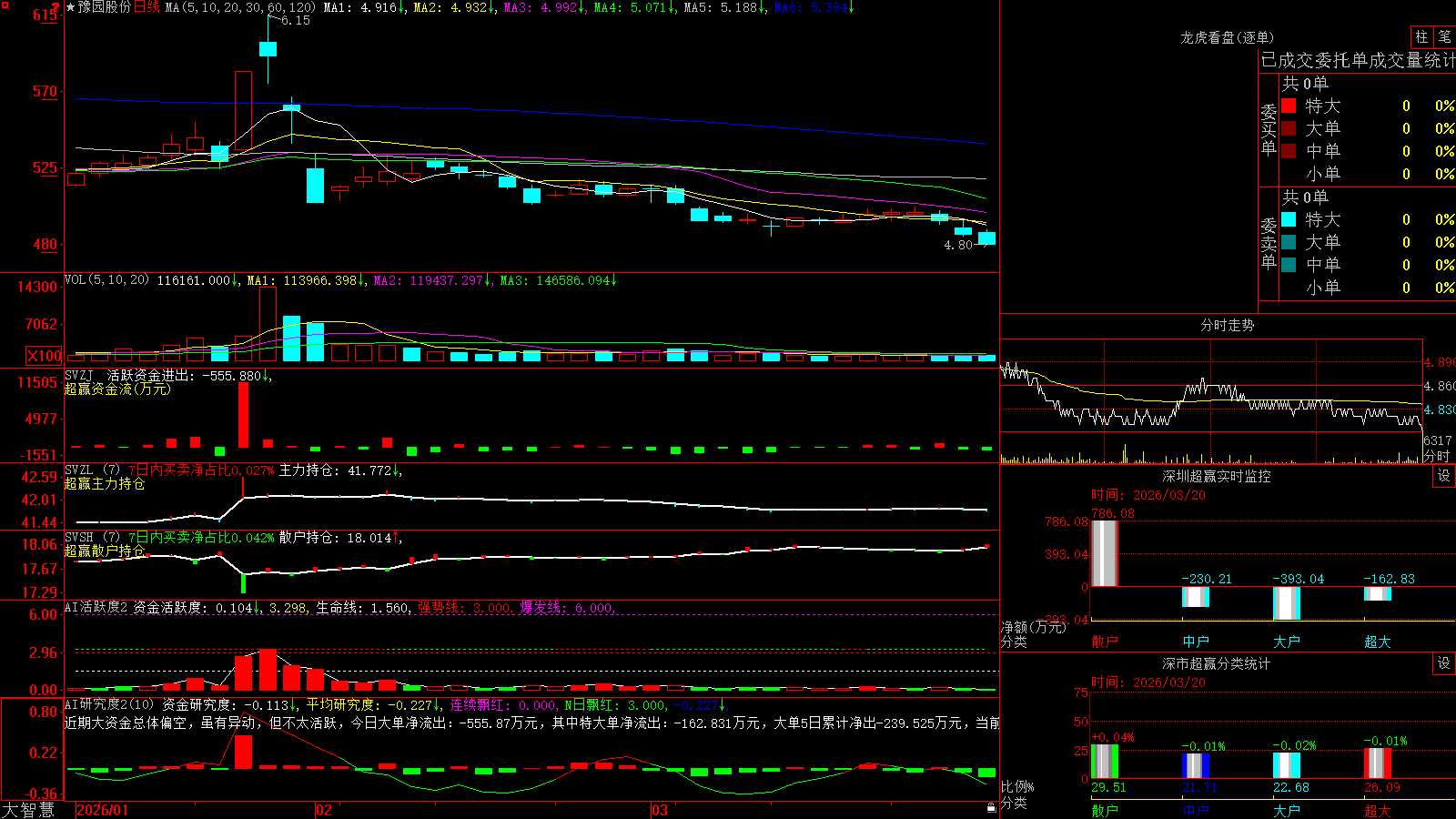Screen dimensions: 1456x819
Task: Click the 4.890 price label on 分时走势
Action: [1440, 362]
